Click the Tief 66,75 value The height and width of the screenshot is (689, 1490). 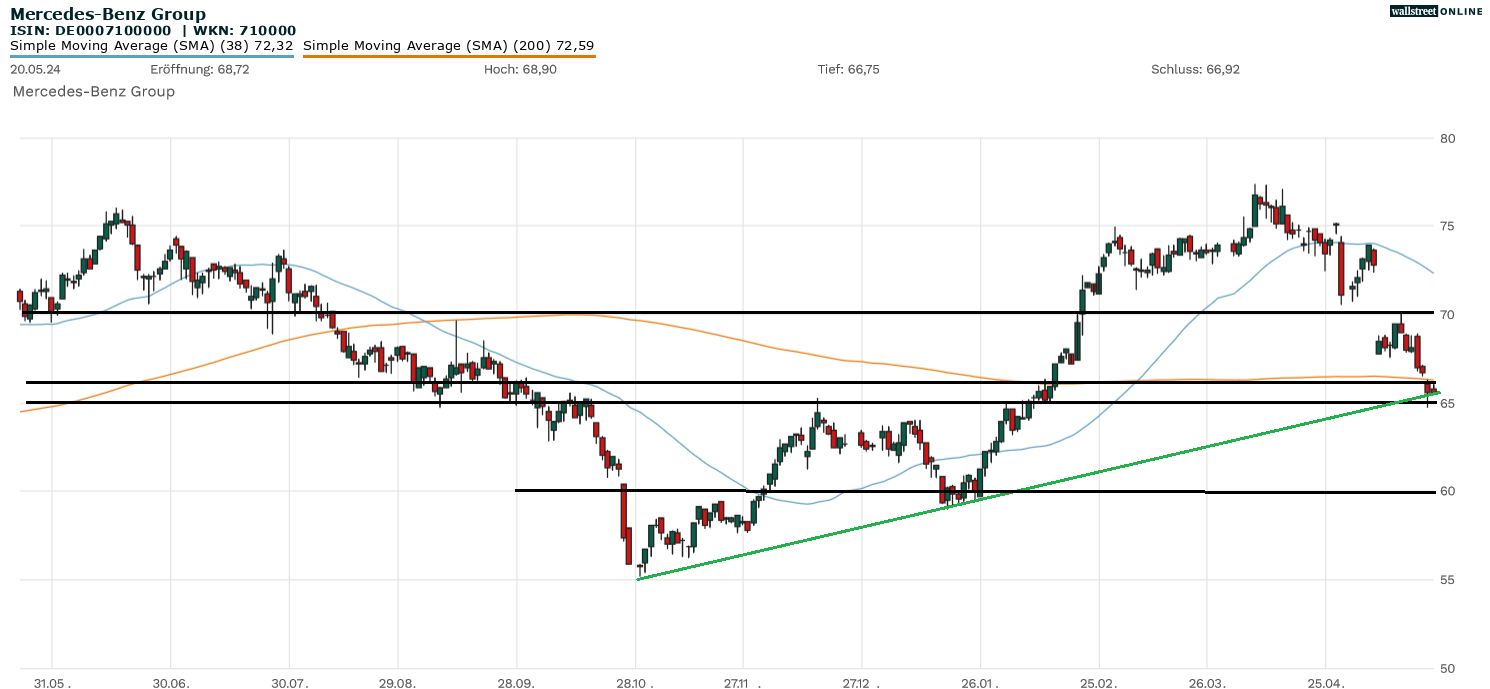click(848, 69)
